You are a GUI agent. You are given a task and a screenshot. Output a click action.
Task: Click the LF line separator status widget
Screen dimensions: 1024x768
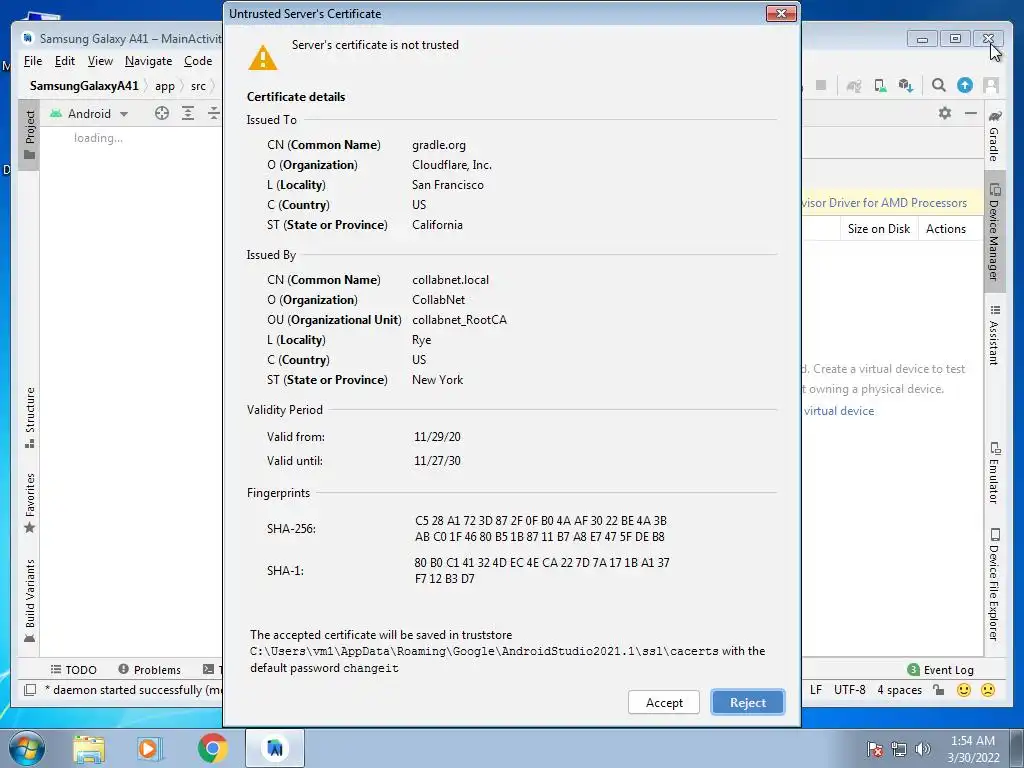816,690
